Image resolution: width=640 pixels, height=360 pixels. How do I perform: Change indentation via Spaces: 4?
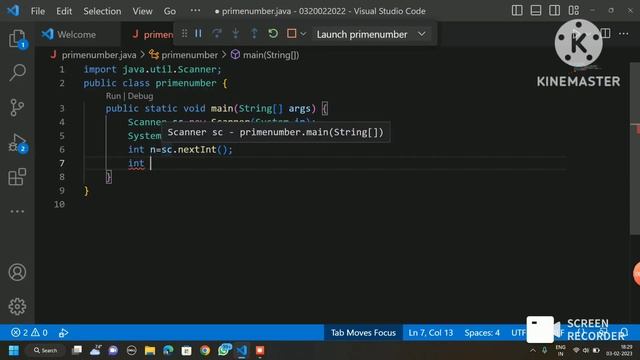(x=482, y=333)
